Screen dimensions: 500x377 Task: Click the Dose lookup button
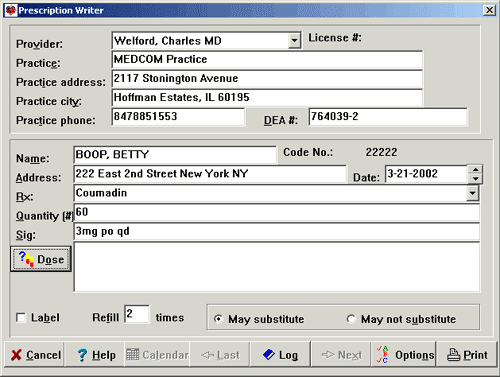click(x=41, y=259)
